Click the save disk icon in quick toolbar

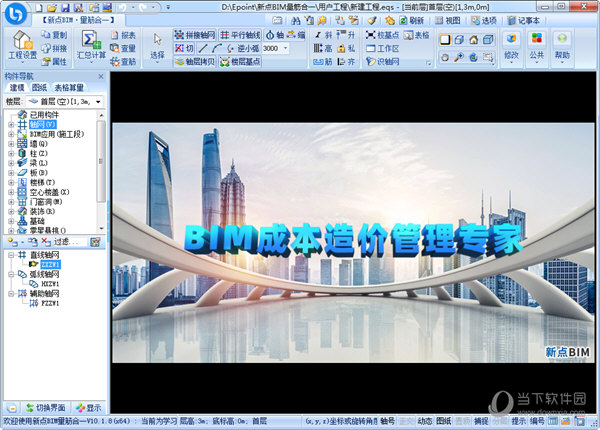click(x=65, y=7)
